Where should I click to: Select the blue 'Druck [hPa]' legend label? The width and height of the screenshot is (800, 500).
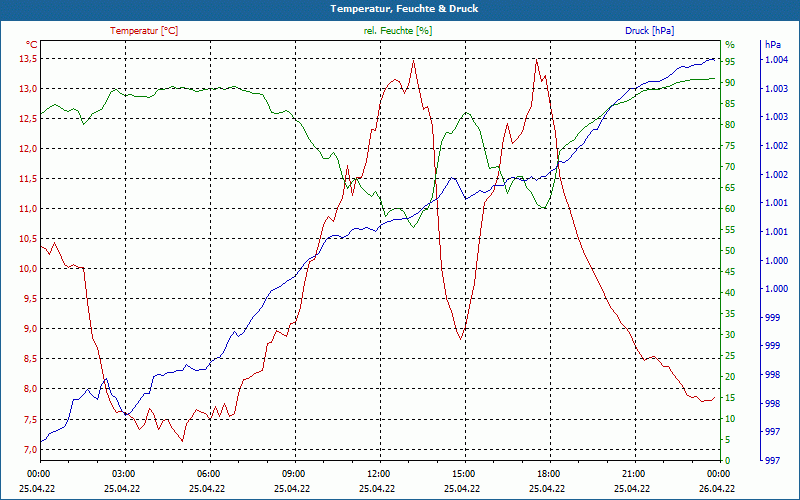(x=649, y=31)
